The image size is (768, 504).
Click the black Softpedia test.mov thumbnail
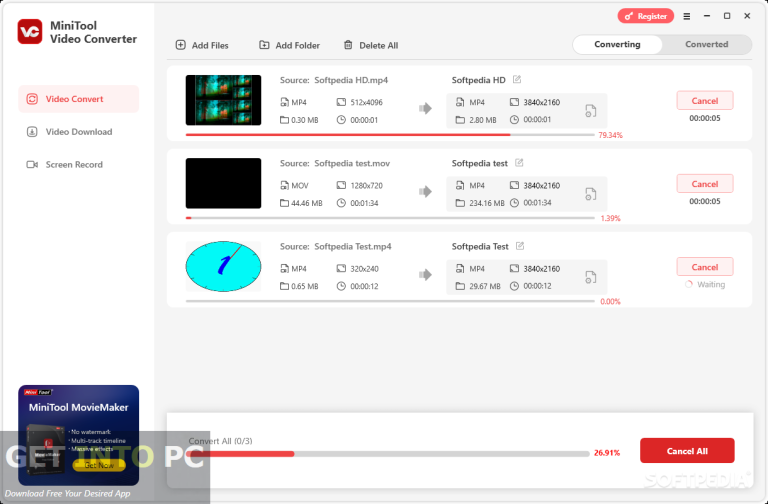pos(223,183)
